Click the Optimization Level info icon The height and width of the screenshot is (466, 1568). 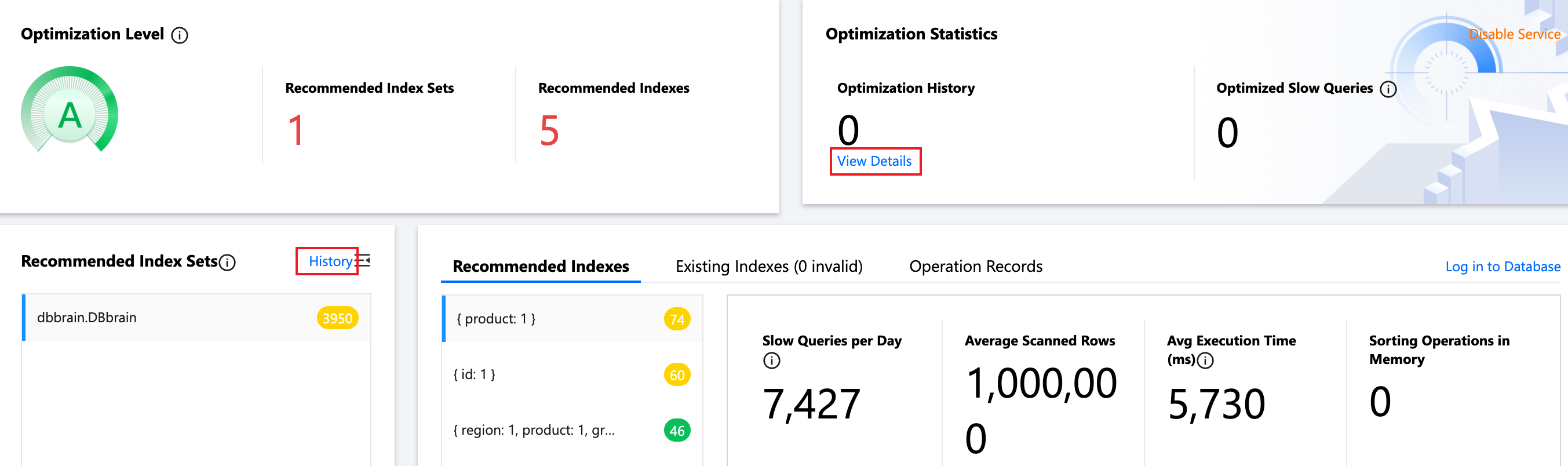(180, 35)
